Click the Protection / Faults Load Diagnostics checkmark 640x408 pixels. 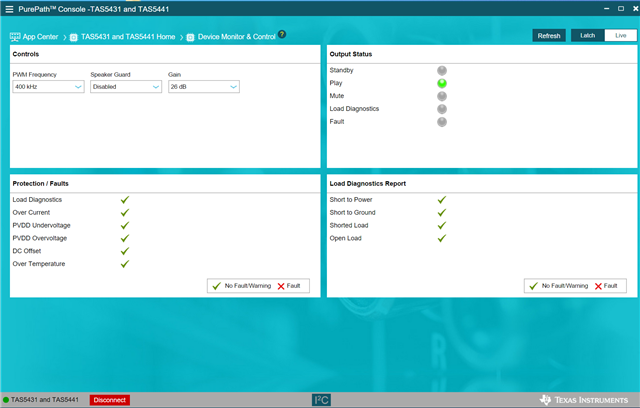tap(125, 200)
